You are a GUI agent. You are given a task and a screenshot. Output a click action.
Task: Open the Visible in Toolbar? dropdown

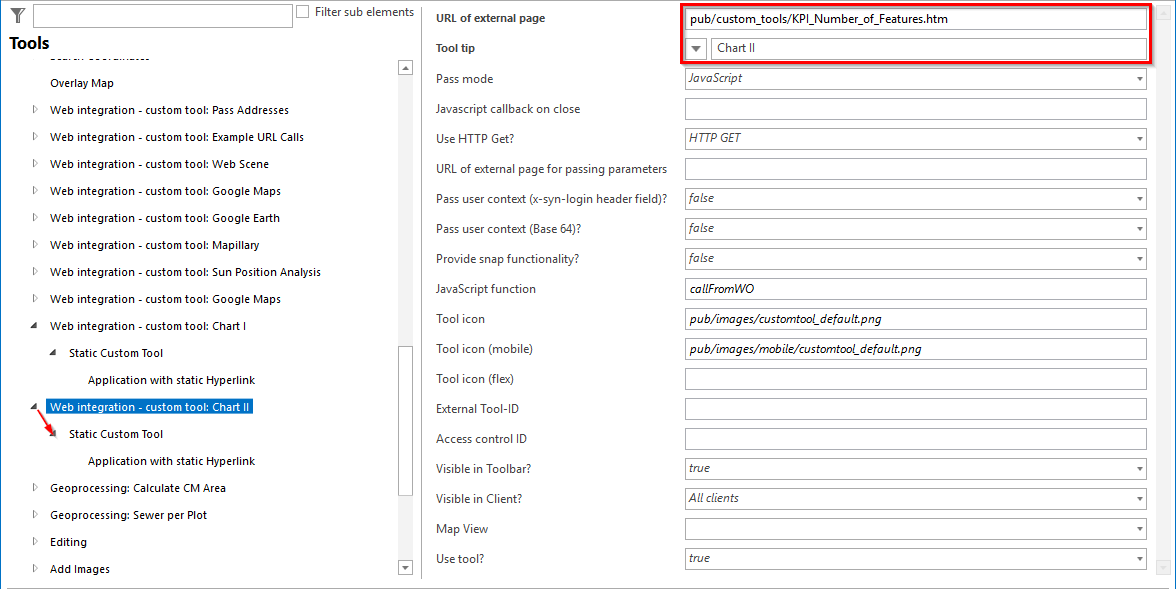1138,468
